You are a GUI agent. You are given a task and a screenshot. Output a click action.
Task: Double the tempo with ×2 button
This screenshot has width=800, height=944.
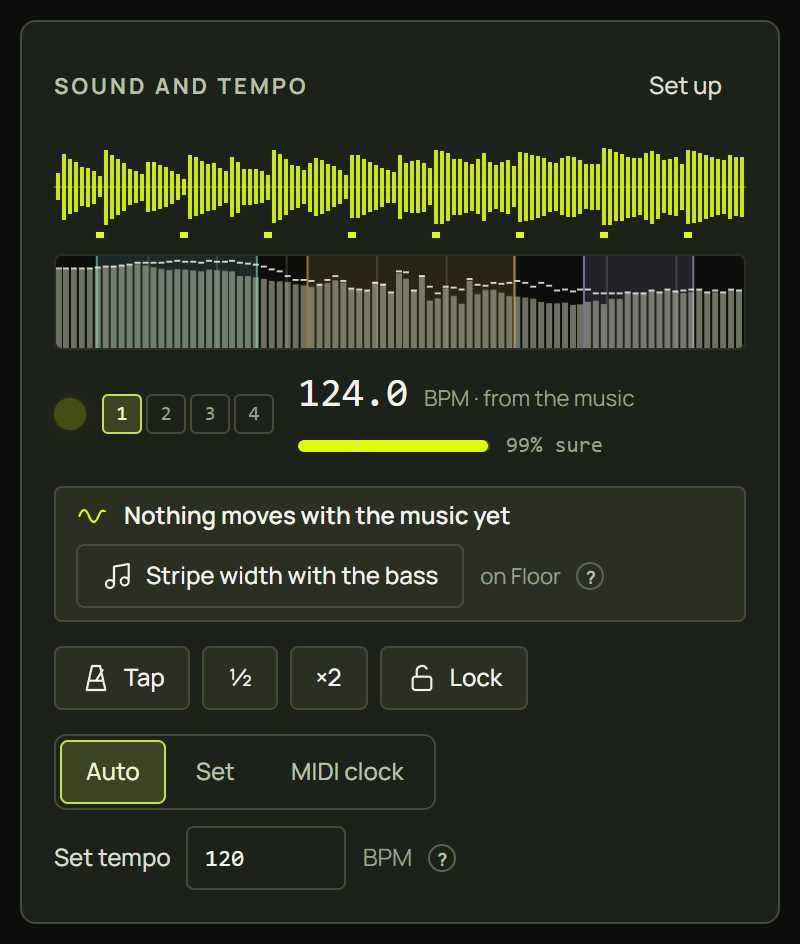(329, 678)
